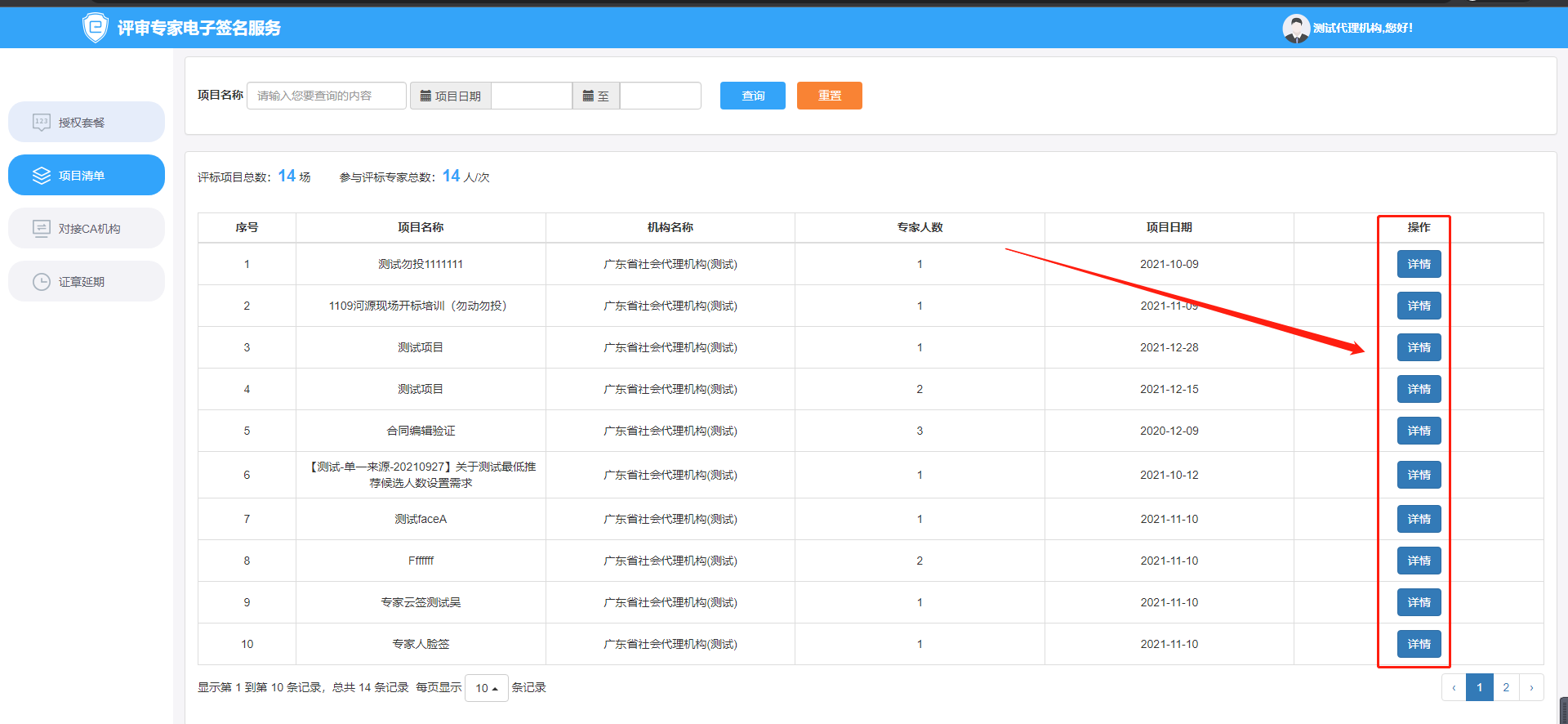Open 详情 for 测试-单一来源-20210927 row

[x=1419, y=475]
